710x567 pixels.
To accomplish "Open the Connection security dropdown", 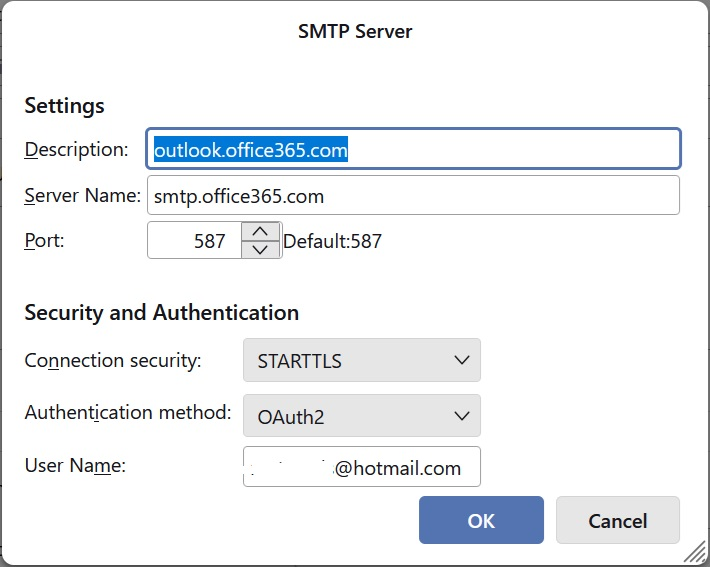I will tap(362, 360).
